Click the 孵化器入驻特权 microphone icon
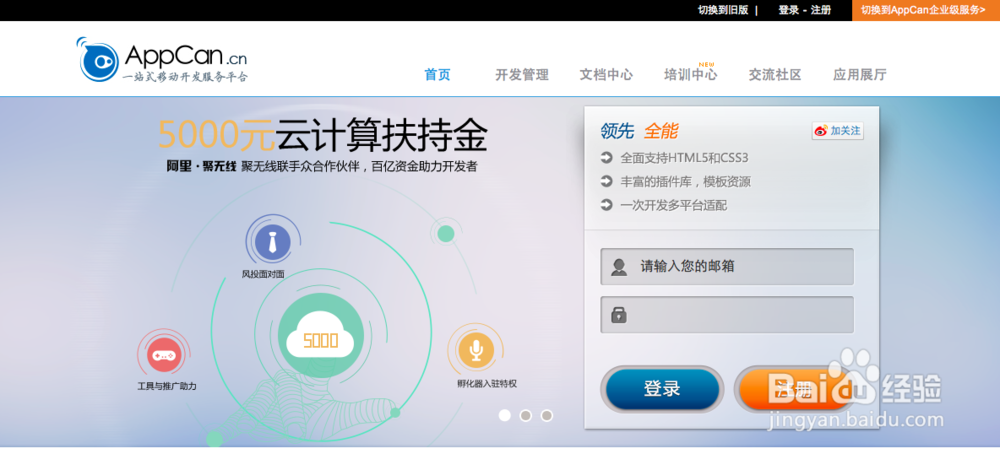Viewport: 1000px width, 454px height. pos(475,351)
